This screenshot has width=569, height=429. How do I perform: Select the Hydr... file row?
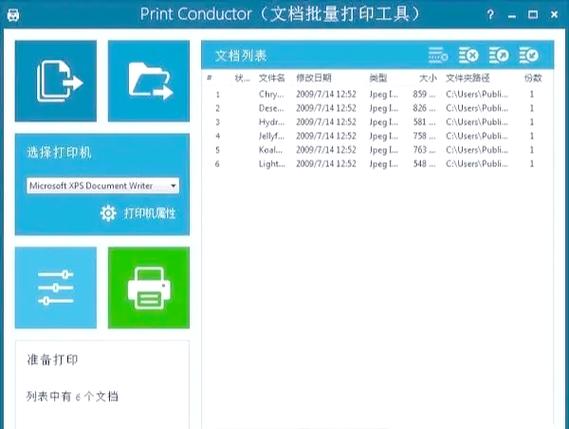(377, 122)
